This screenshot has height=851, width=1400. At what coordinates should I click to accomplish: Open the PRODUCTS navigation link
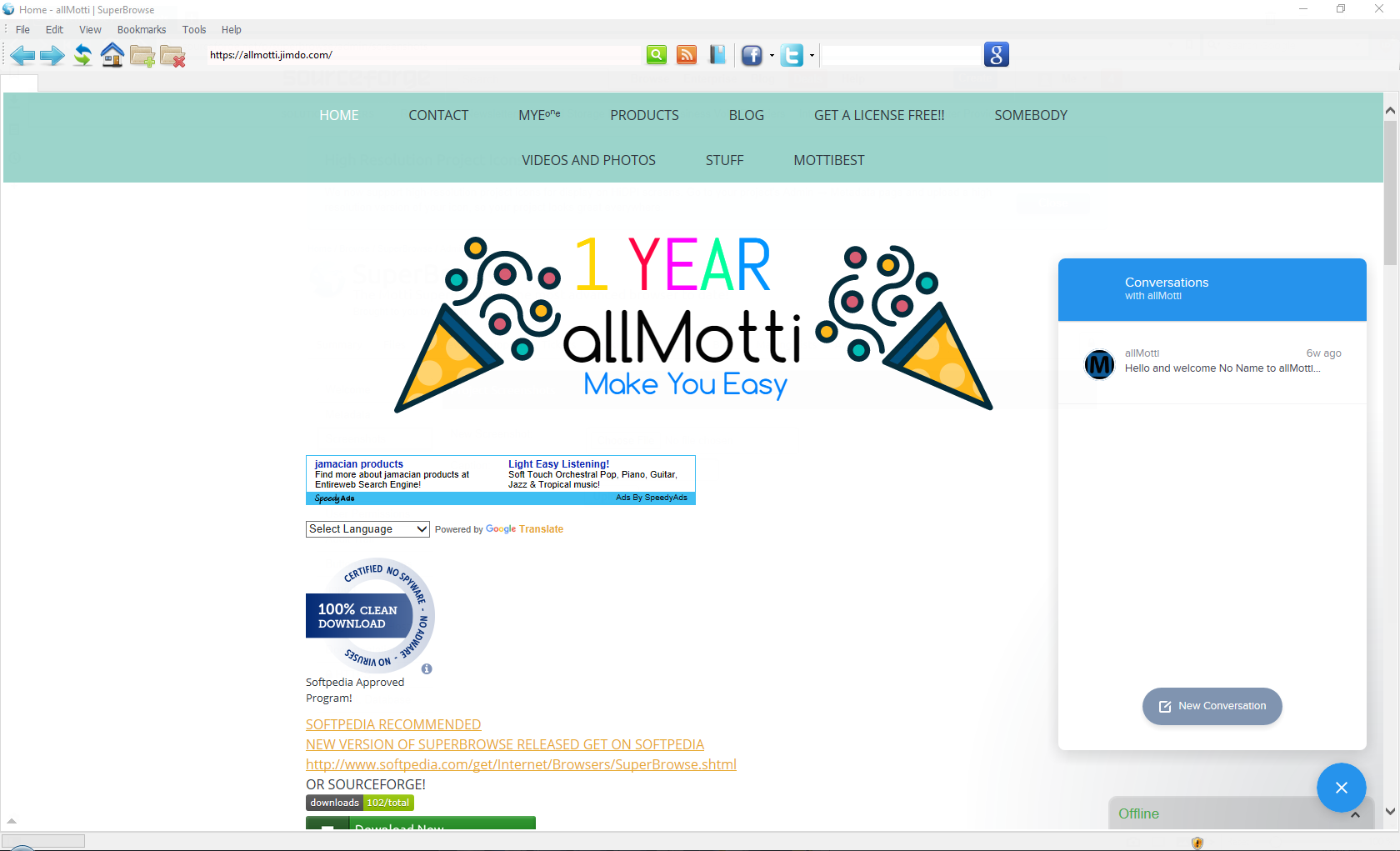[644, 115]
